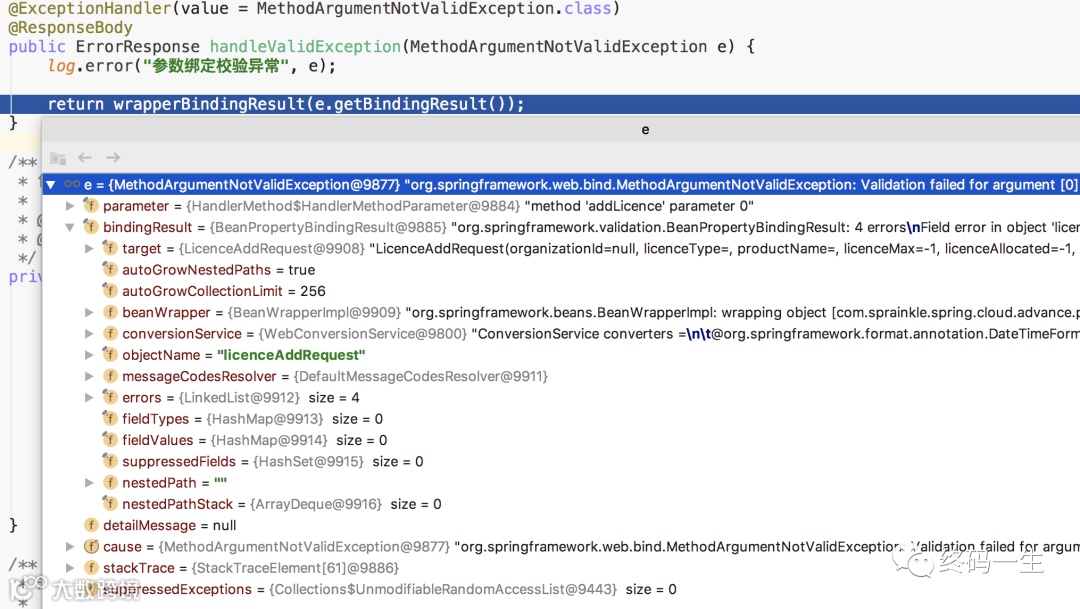This screenshot has width=1080, height=609.
Task: Click field icon of 'beanWrapper' row
Action: tap(110, 312)
